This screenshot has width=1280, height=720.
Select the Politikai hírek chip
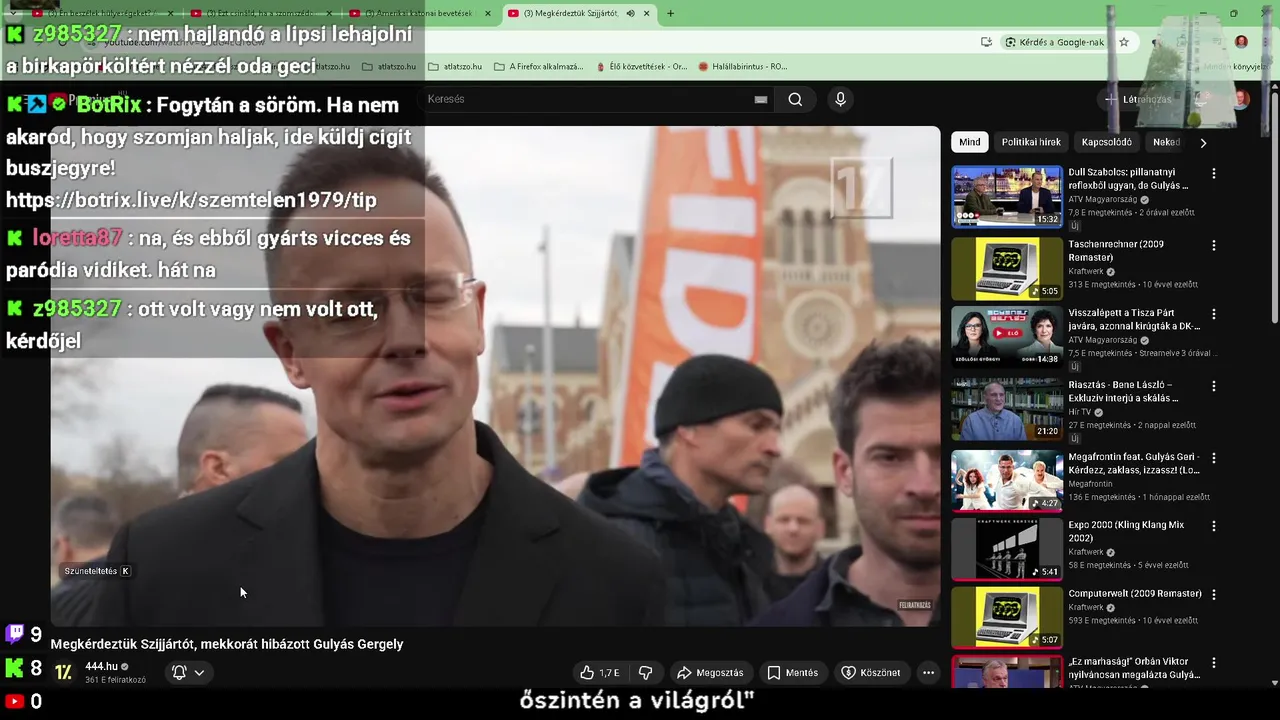pyautogui.click(x=1031, y=142)
